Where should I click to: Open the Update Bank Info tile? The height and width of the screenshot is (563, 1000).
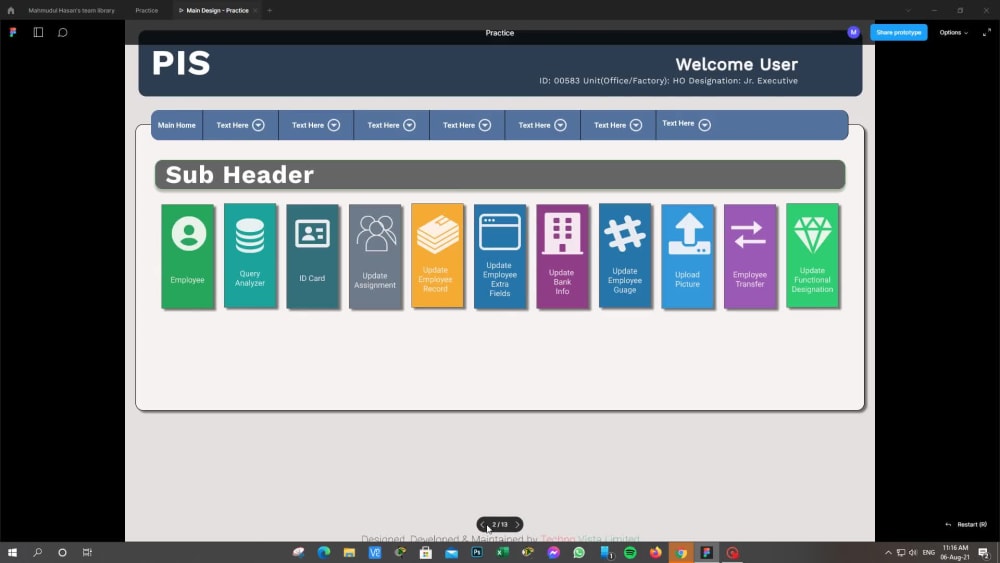click(562, 256)
